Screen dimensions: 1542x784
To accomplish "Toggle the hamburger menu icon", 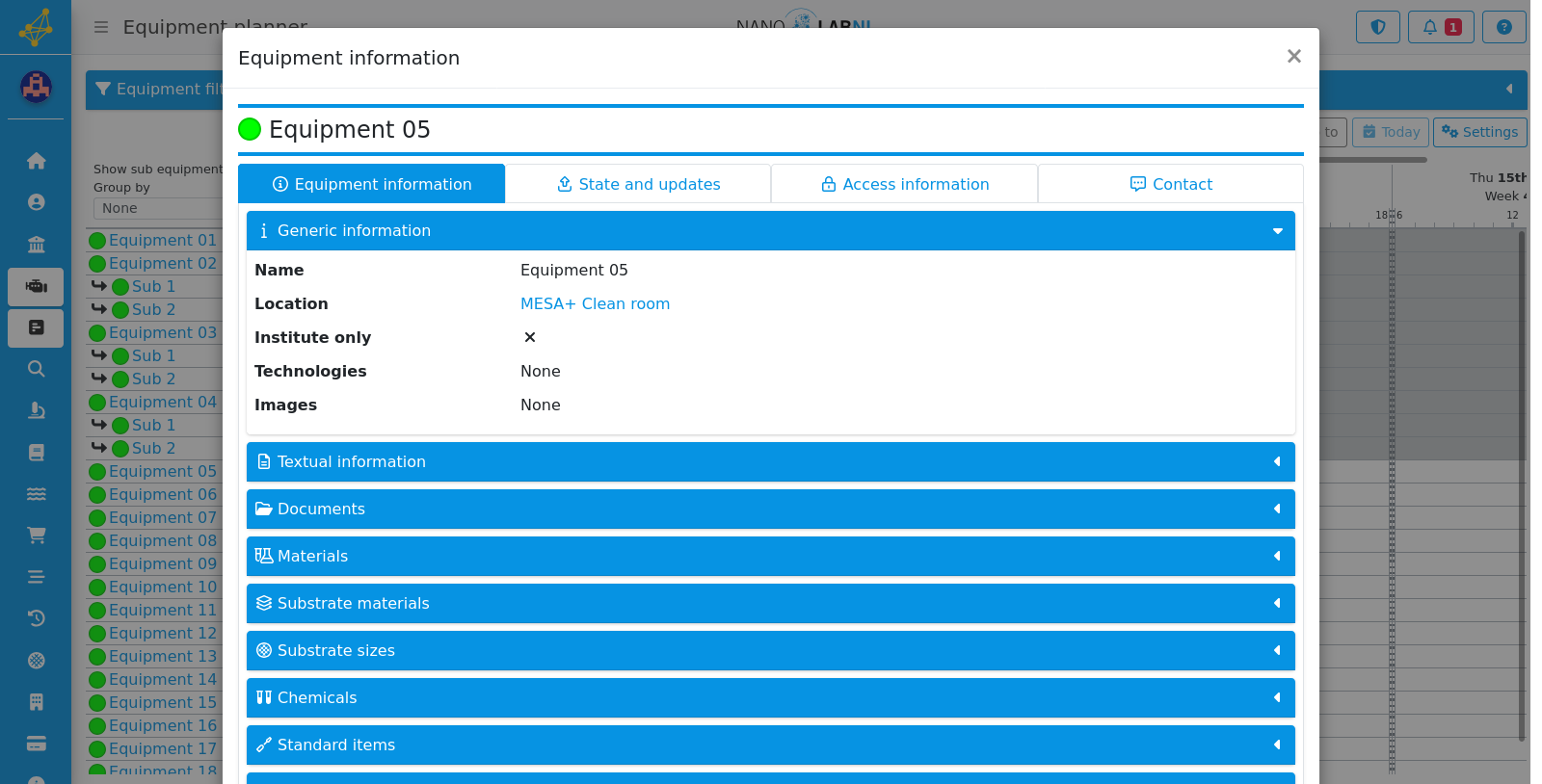I will pyautogui.click(x=101, y=27).
